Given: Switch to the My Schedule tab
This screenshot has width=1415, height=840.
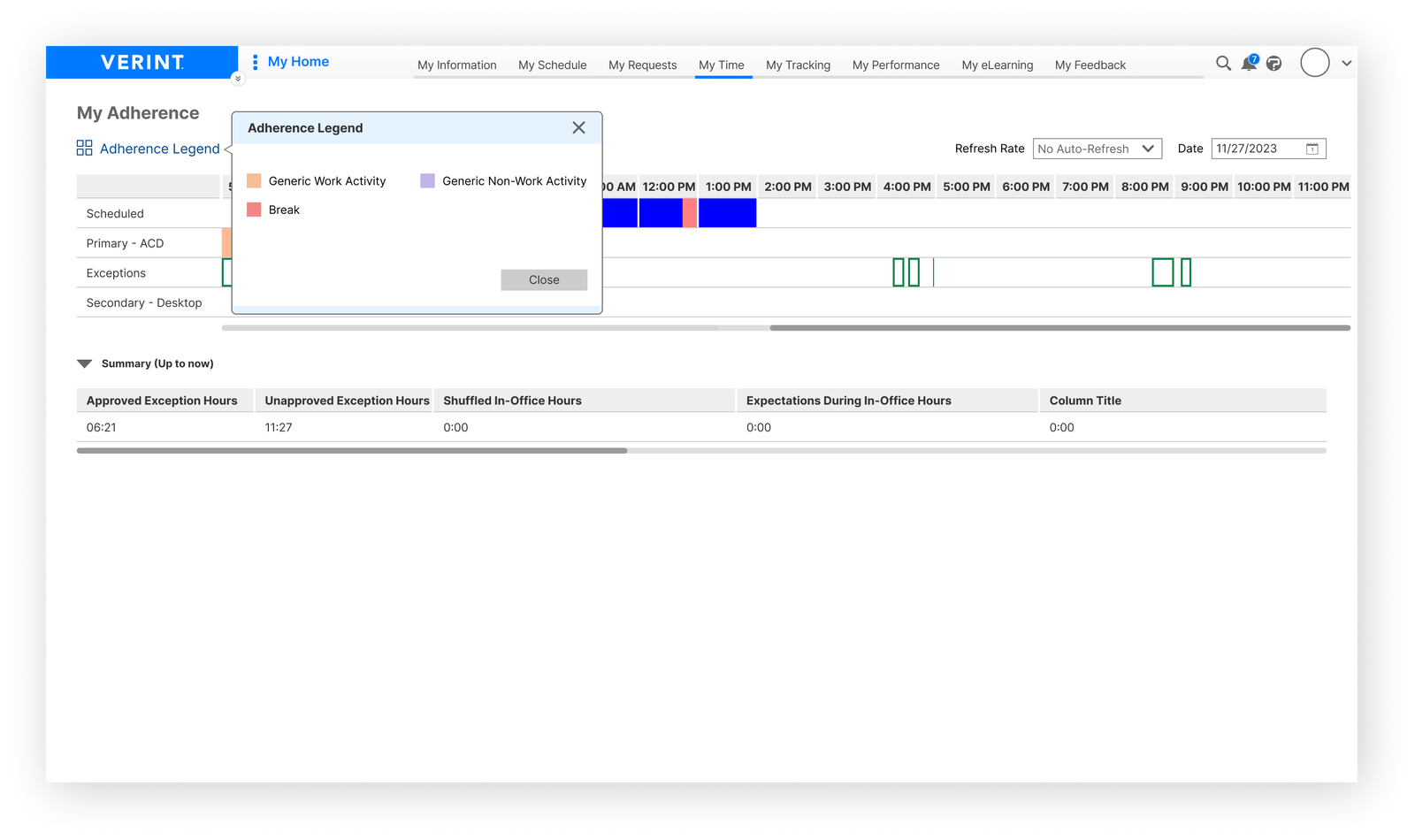Looking at the screenshot, I should (552, 65).
